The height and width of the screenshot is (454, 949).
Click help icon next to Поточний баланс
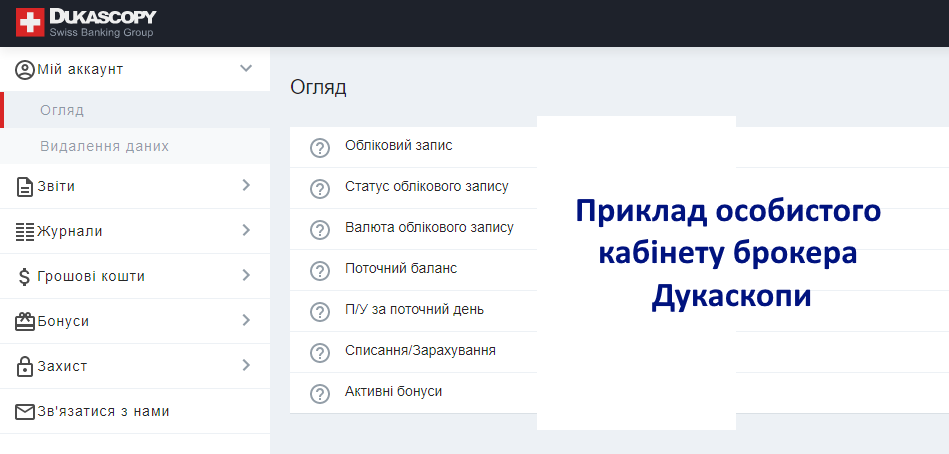pyautogui.click(x=320, y=271)
